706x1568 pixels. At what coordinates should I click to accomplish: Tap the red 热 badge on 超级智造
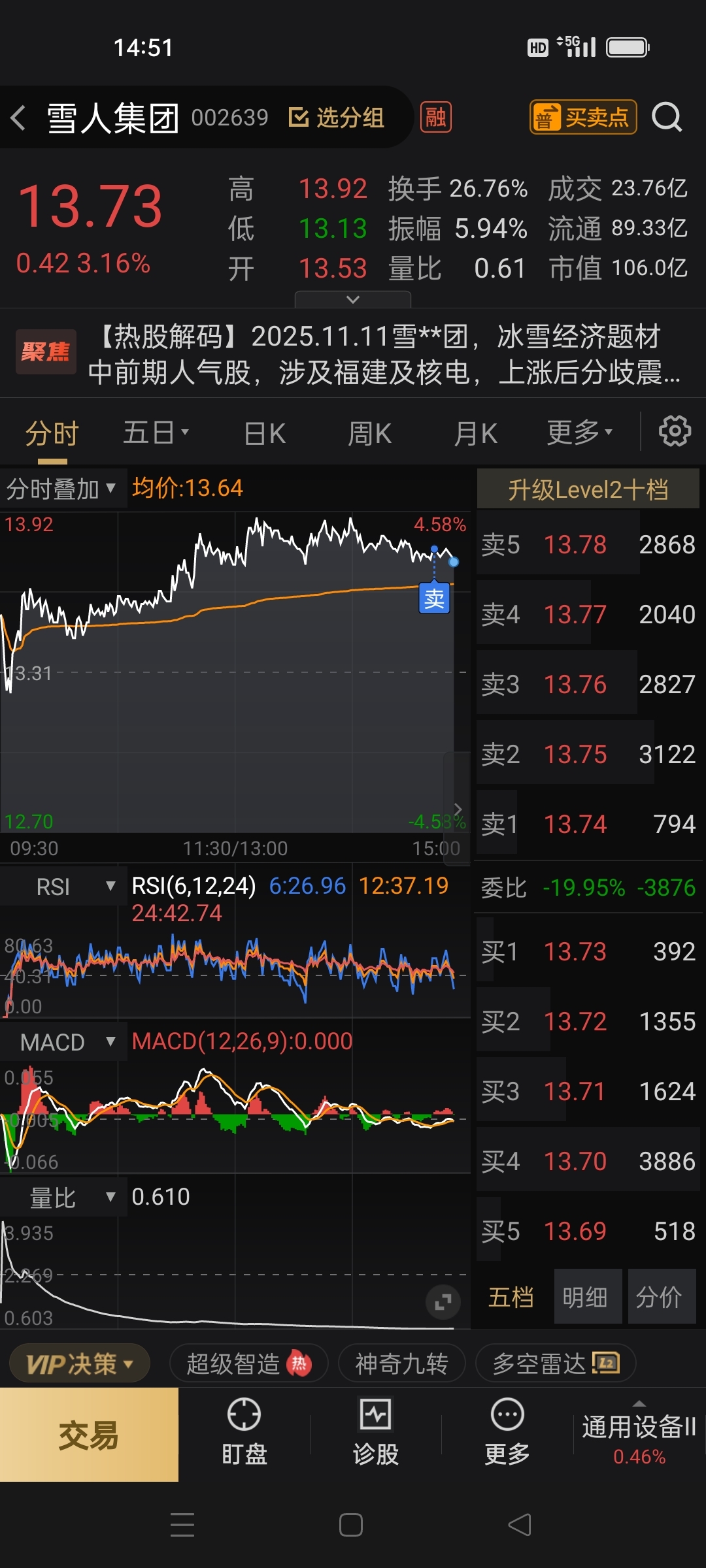tap(299, 1364)
